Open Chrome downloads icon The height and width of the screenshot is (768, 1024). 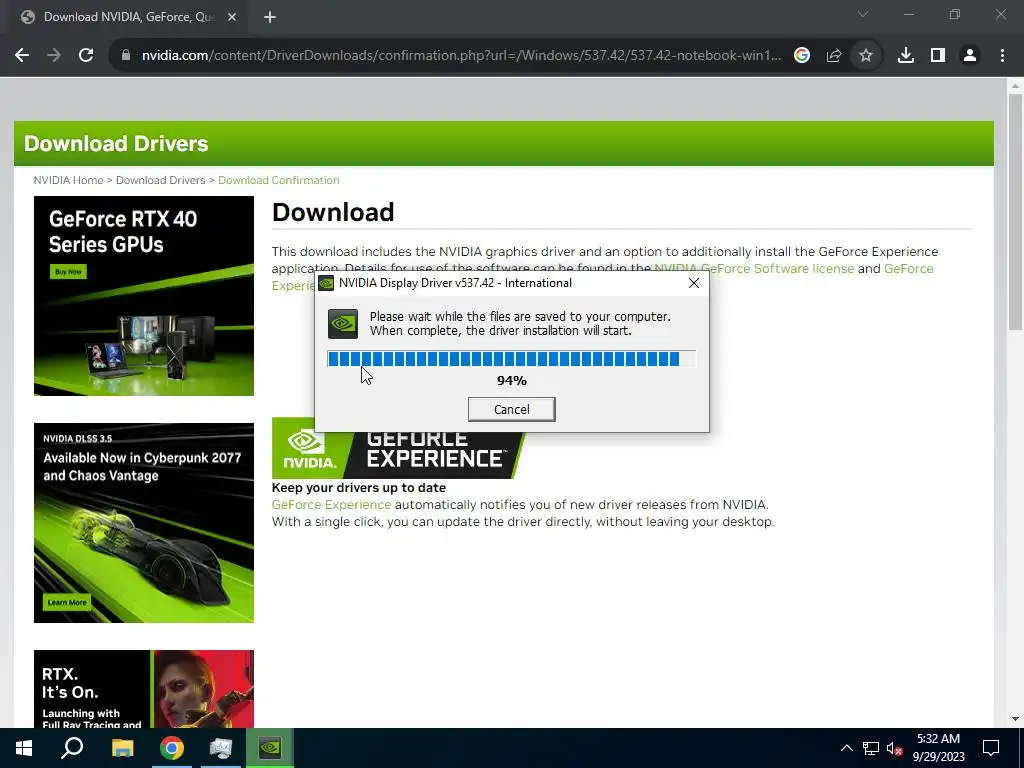click(906, 56)
